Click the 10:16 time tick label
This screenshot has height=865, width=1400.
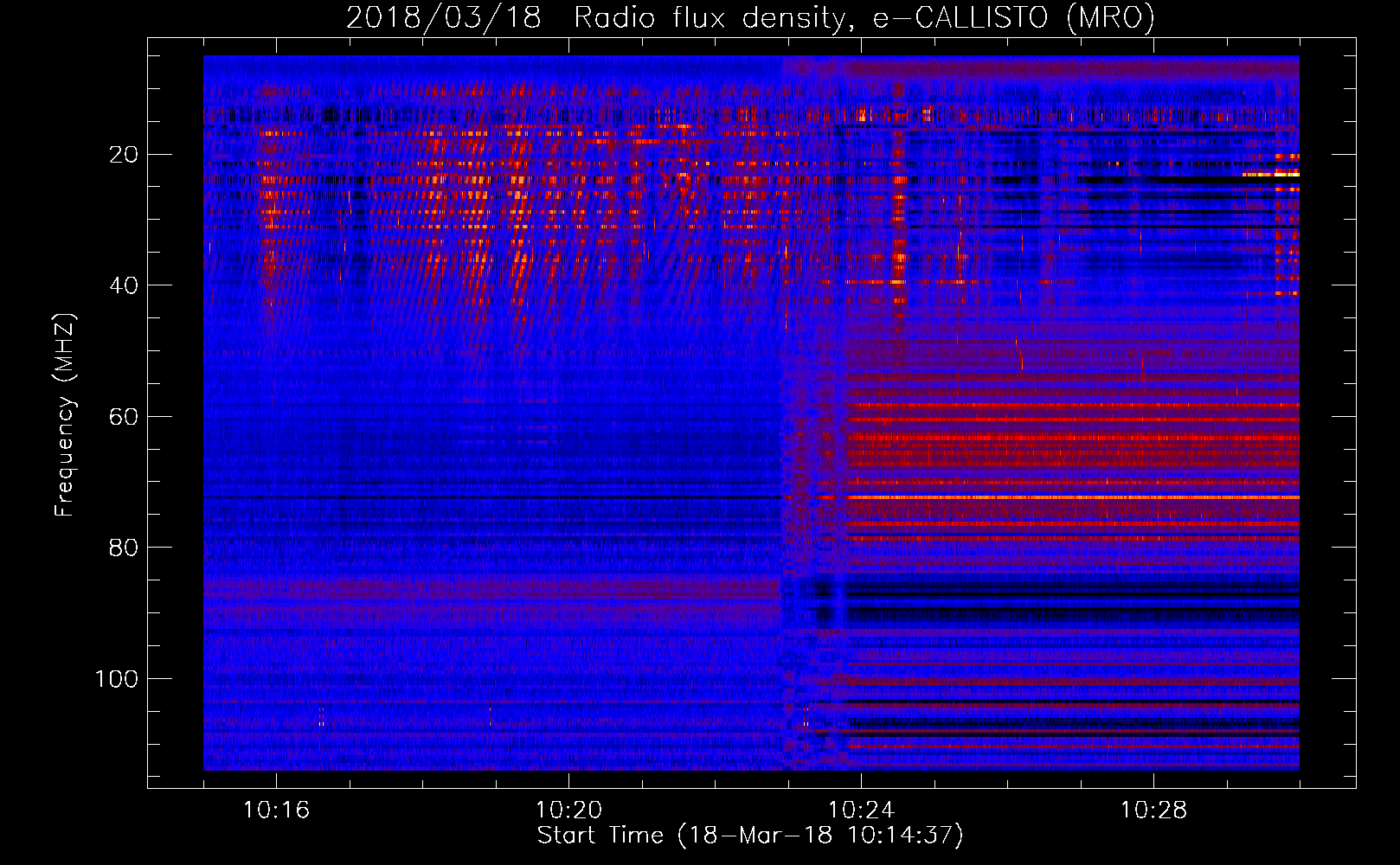click(276, 811)
